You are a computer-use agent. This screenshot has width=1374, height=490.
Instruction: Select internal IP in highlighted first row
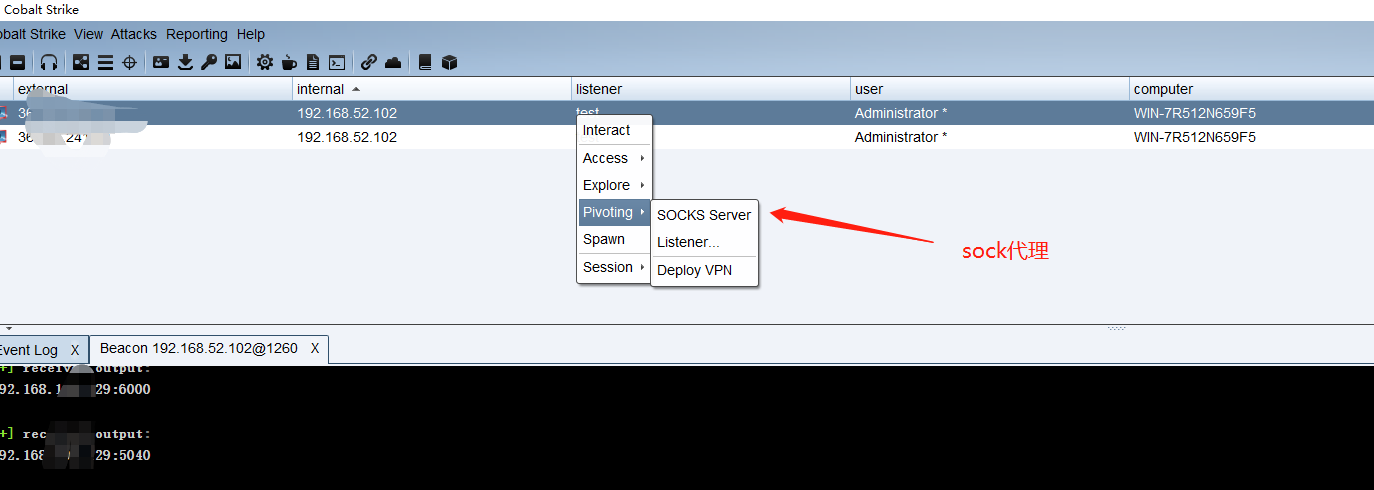(x=347, y=113)
